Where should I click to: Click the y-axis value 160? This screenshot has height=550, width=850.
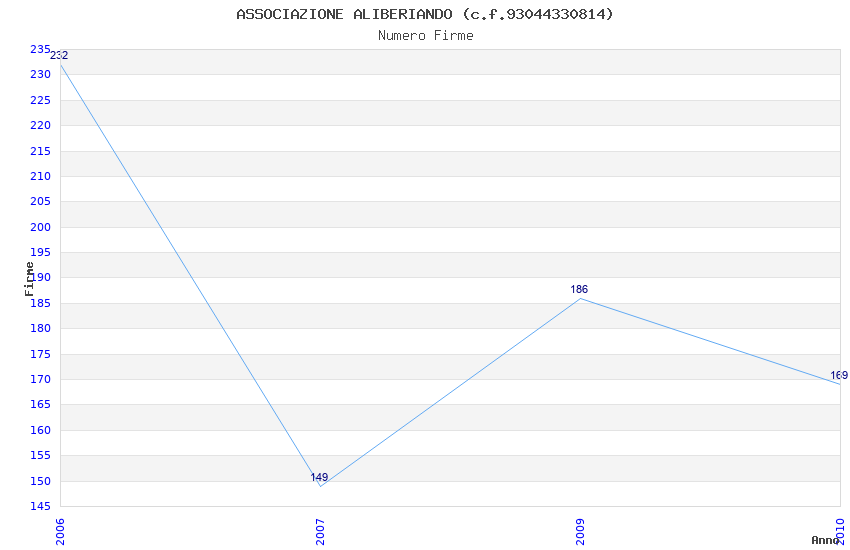(x=40, y=430)
